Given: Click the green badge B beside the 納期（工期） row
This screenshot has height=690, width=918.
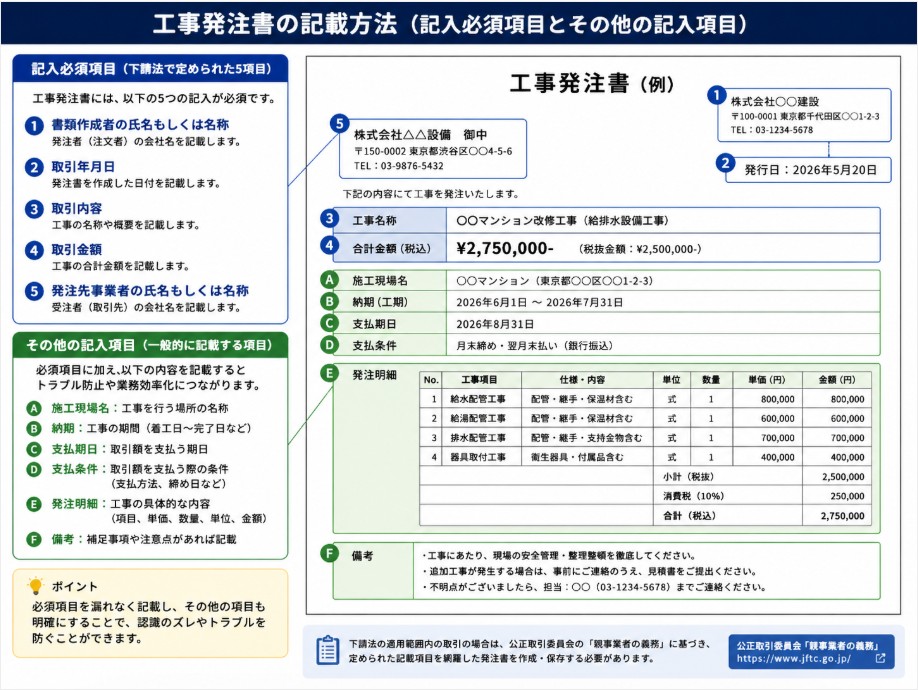Looking at the screenshot, I should tap(330, 301).
